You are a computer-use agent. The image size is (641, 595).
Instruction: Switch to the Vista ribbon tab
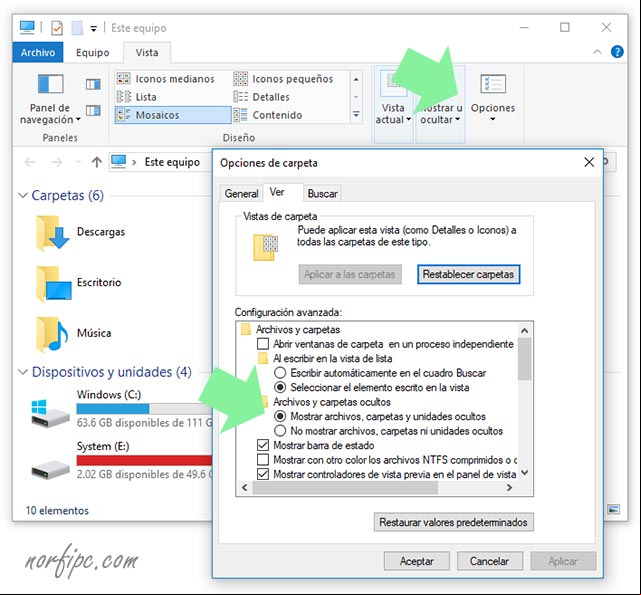(x=147, y=52)
